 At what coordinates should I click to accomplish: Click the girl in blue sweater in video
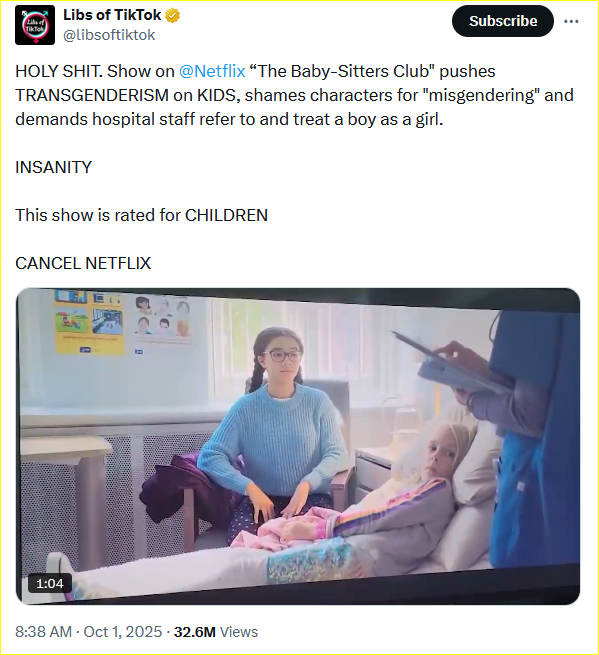point(278,430)
